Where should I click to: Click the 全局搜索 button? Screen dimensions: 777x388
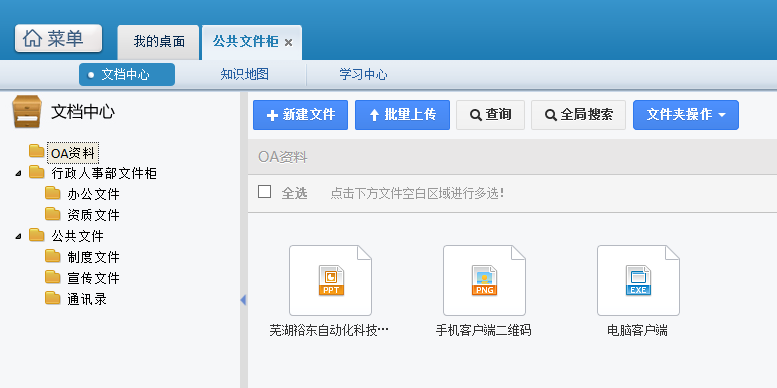click(578, 115)
